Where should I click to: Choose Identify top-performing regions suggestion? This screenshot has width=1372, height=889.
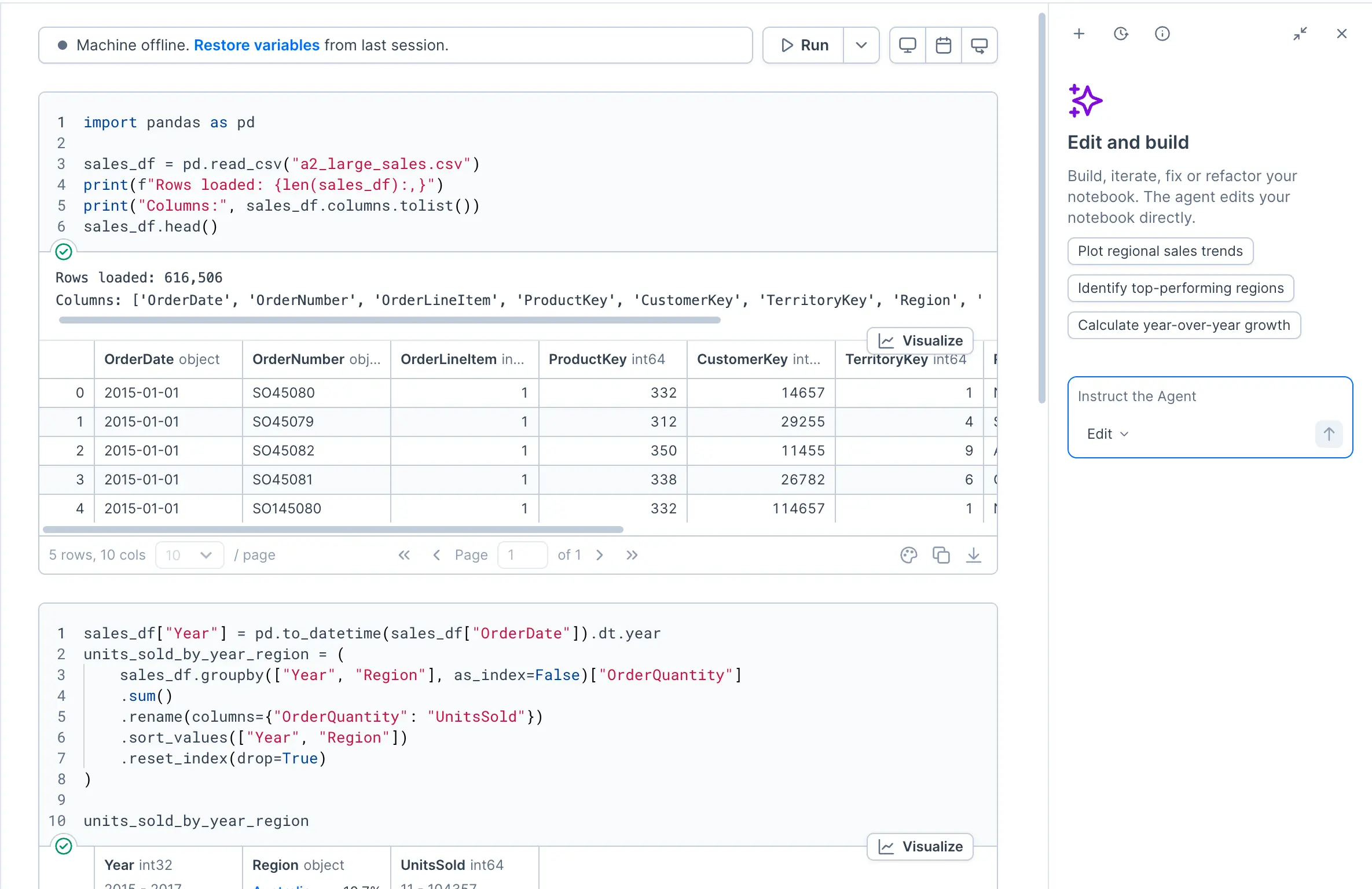[x=1180, y=288]
